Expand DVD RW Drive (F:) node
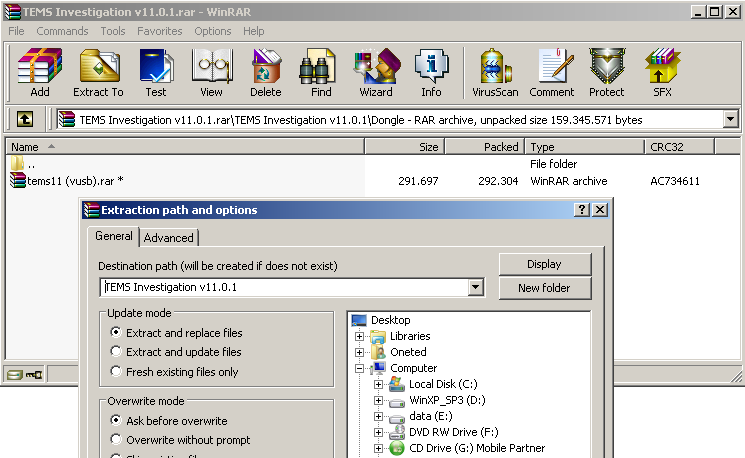745x458 pixels. point(378,432)
